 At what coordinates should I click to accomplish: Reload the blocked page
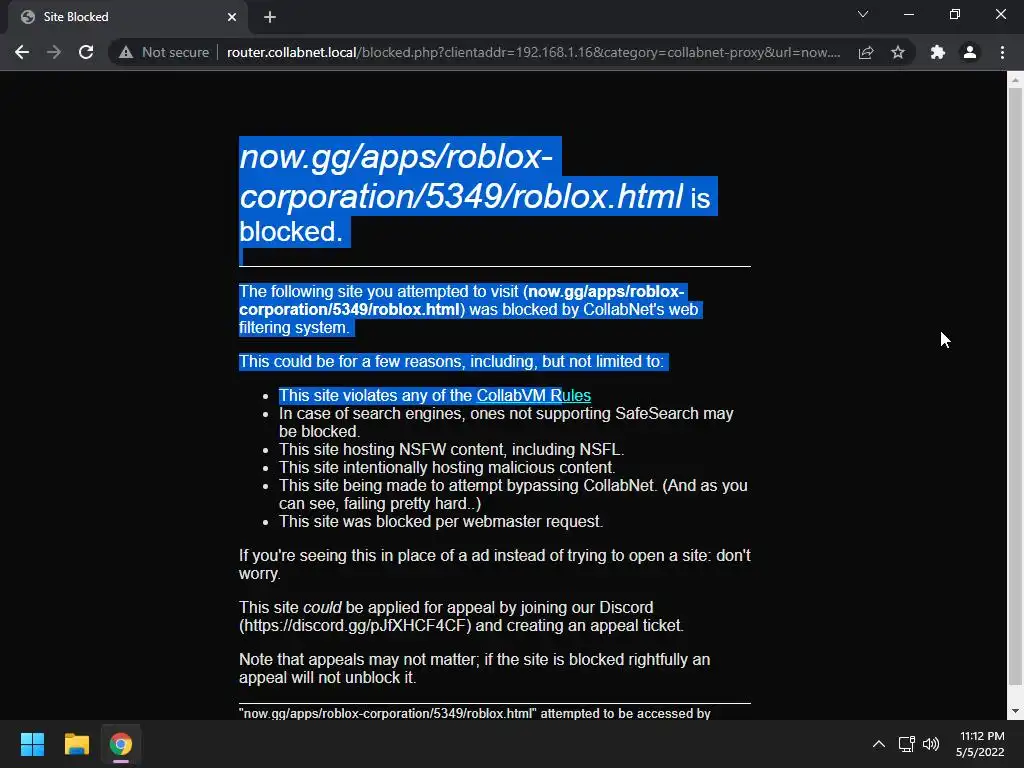[x=86, y=52]
